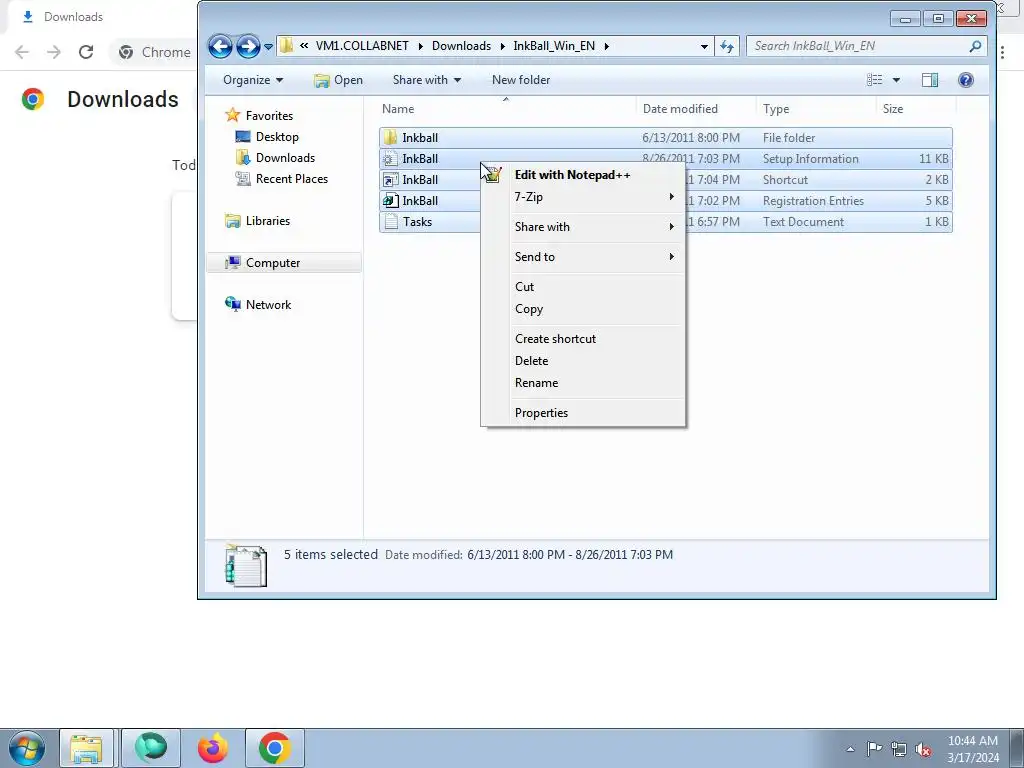Select the Downloads tab in Chrome

coord(73,16)
